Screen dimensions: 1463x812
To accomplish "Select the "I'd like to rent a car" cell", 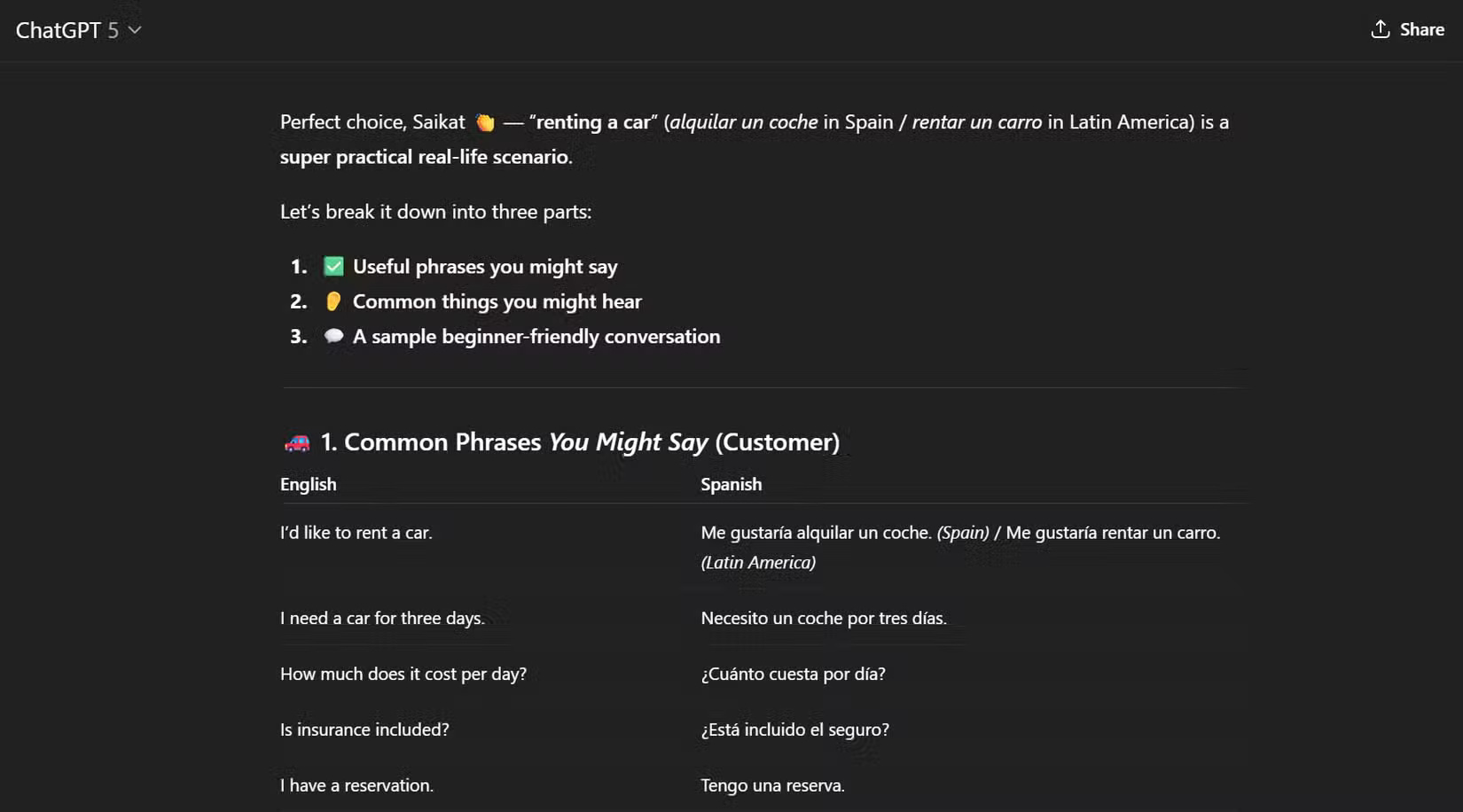I will click(x=356, y=533).
